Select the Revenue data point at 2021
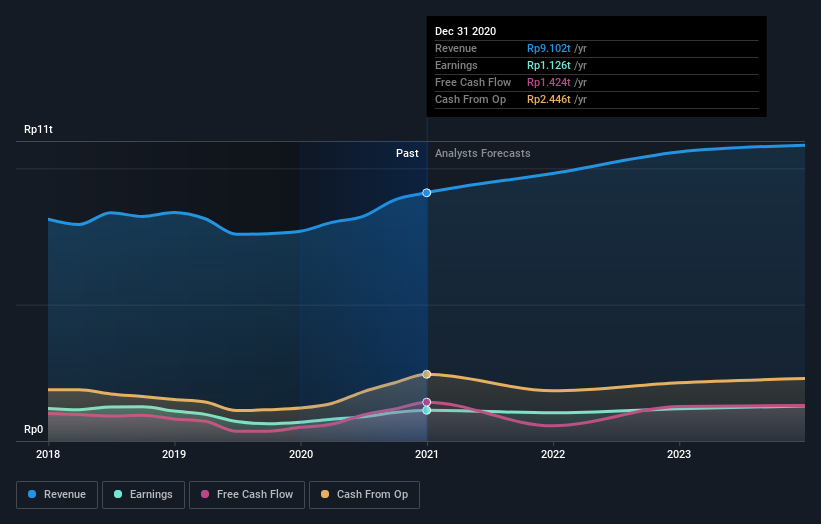 coord(427,193)
